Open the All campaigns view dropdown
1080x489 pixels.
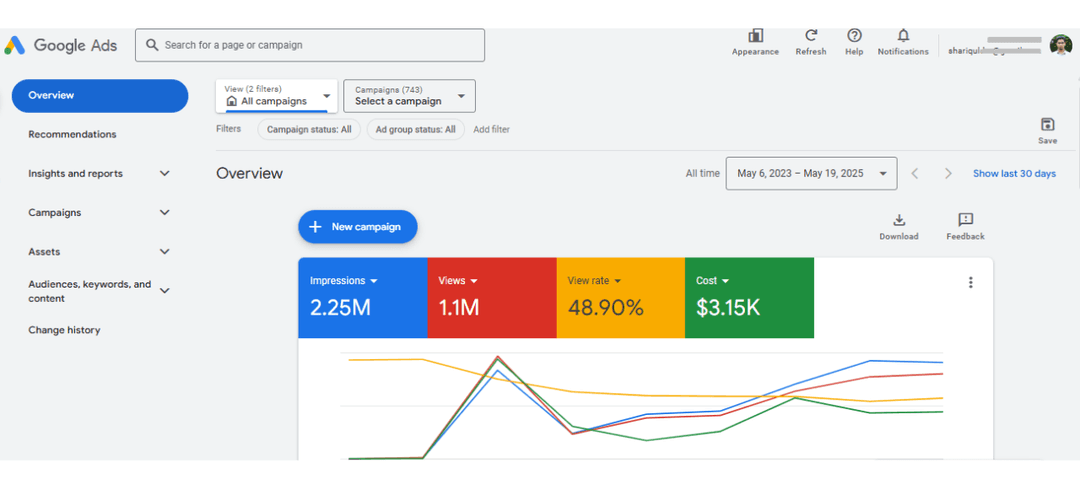click(x=276, y=96)
